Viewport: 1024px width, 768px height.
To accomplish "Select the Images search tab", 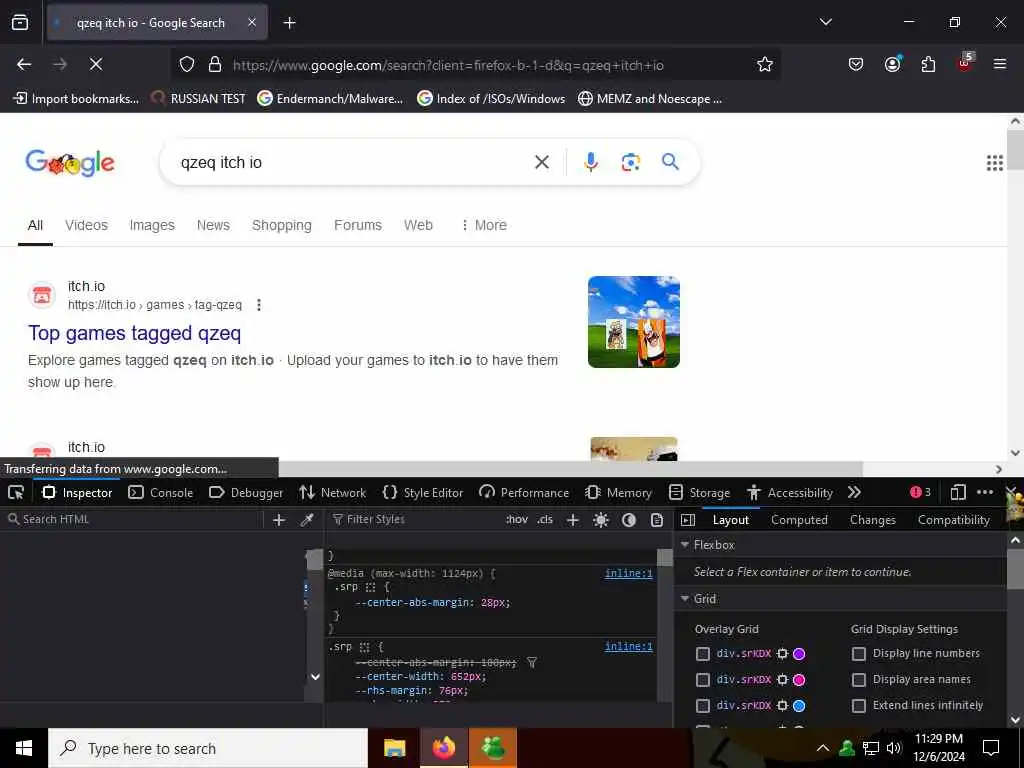I will (x=152, y=225).
